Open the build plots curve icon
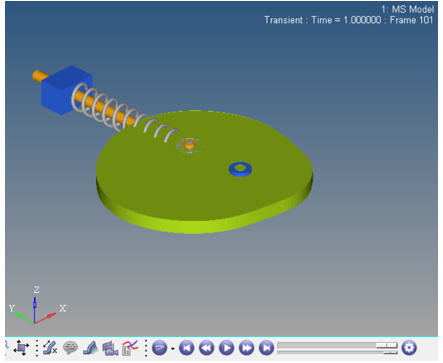 point(130,348)
